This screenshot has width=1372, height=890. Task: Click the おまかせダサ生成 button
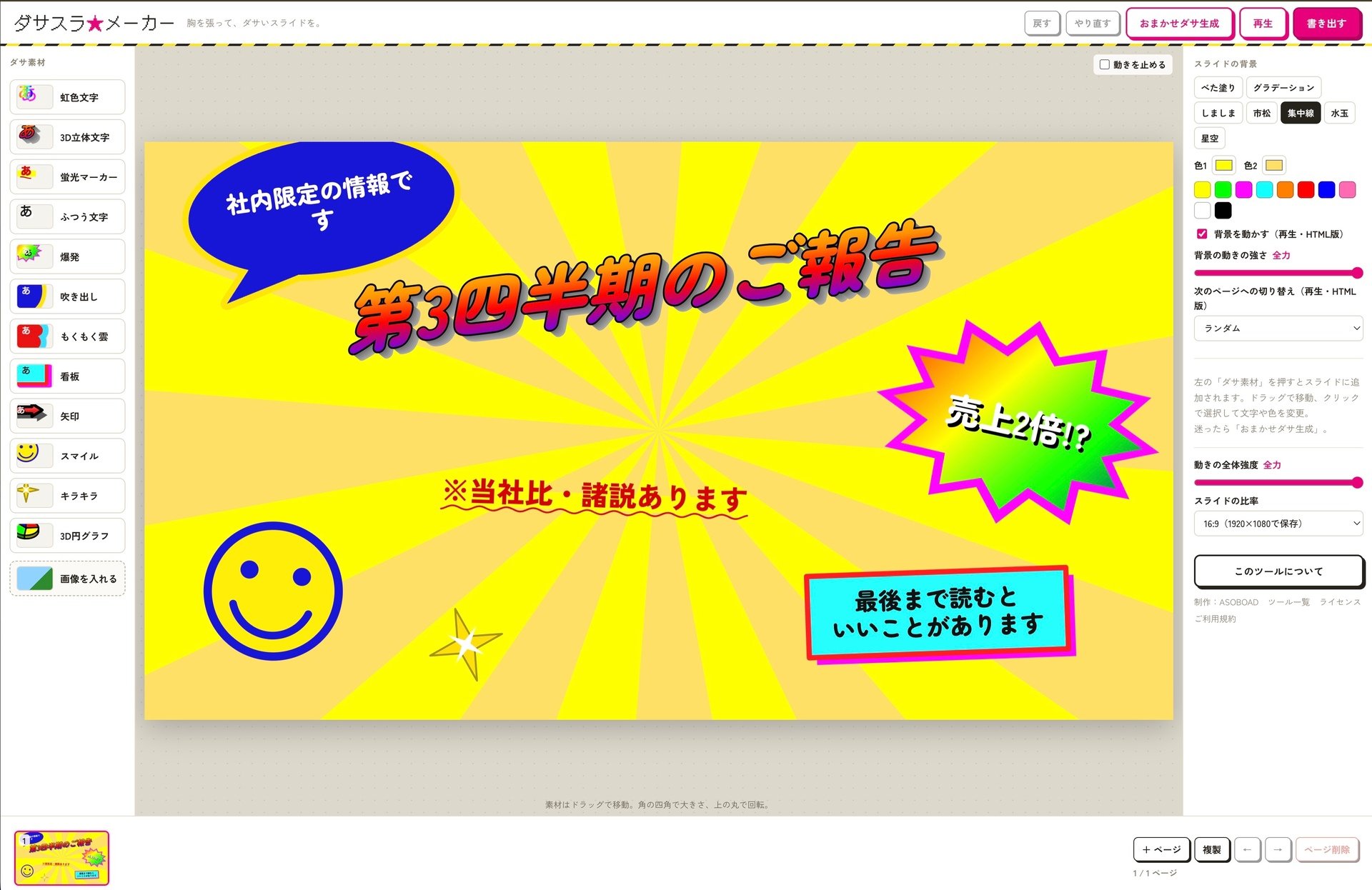[x=1179, y=24]
